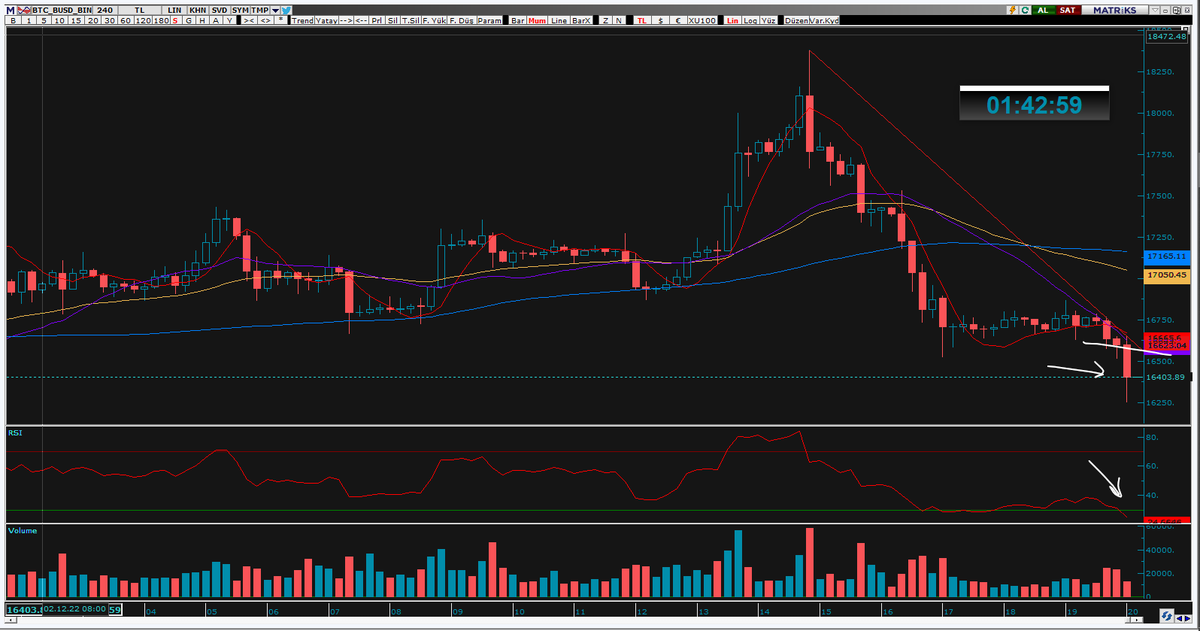Viewport: 1200px width, 631px height.
Task: Click the <> expand chart icon
Action: pyautogui.click(x=266, y=21)
